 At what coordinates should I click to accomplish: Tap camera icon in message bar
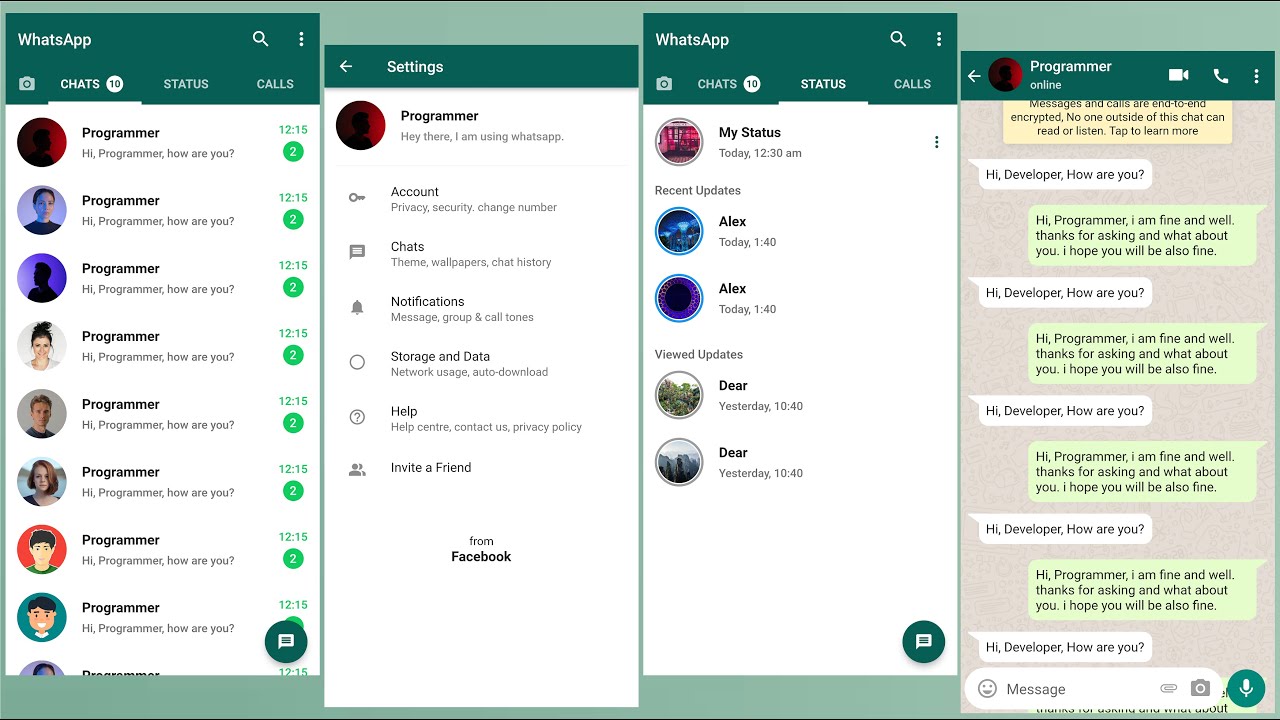(1201, 688)
